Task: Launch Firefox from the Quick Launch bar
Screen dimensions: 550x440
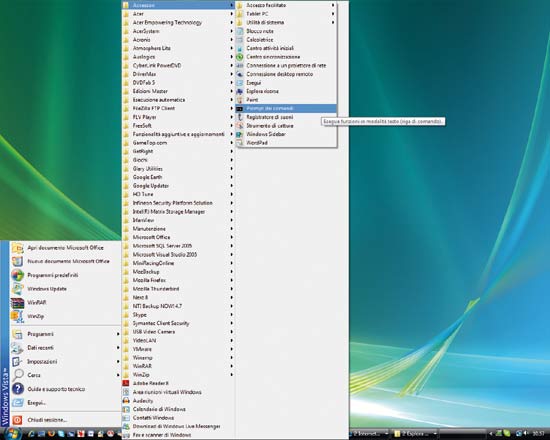Action: pos(51,434)
